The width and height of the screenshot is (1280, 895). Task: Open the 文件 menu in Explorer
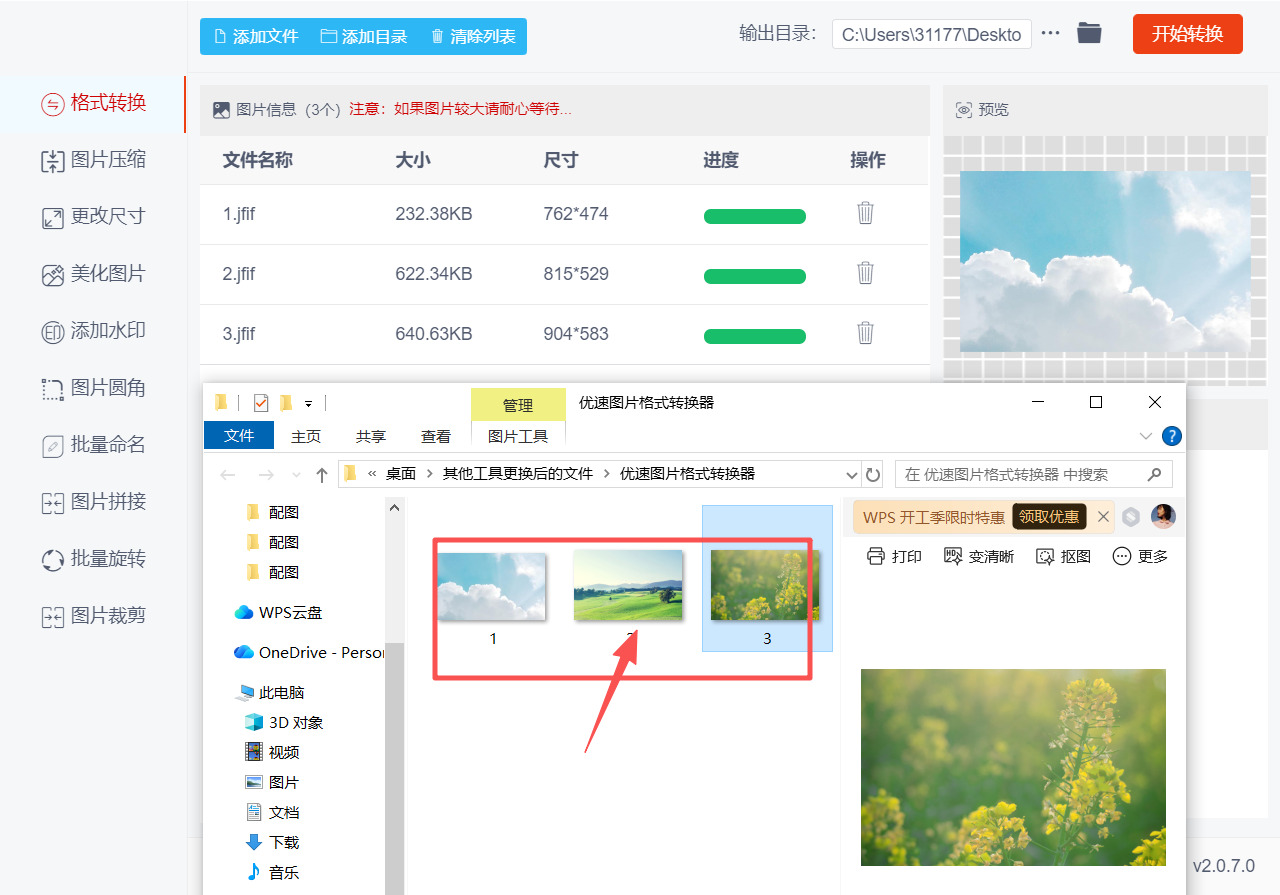tap(238, 436)
